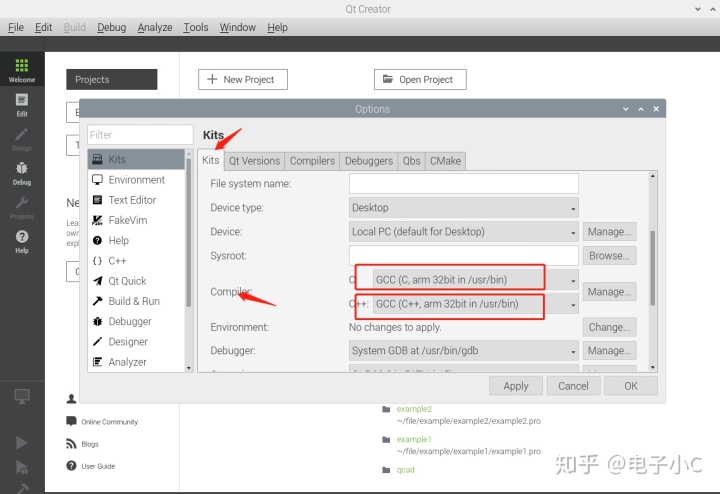Open the Tools menu
The image size is (720, 494).
coord(196,28)
